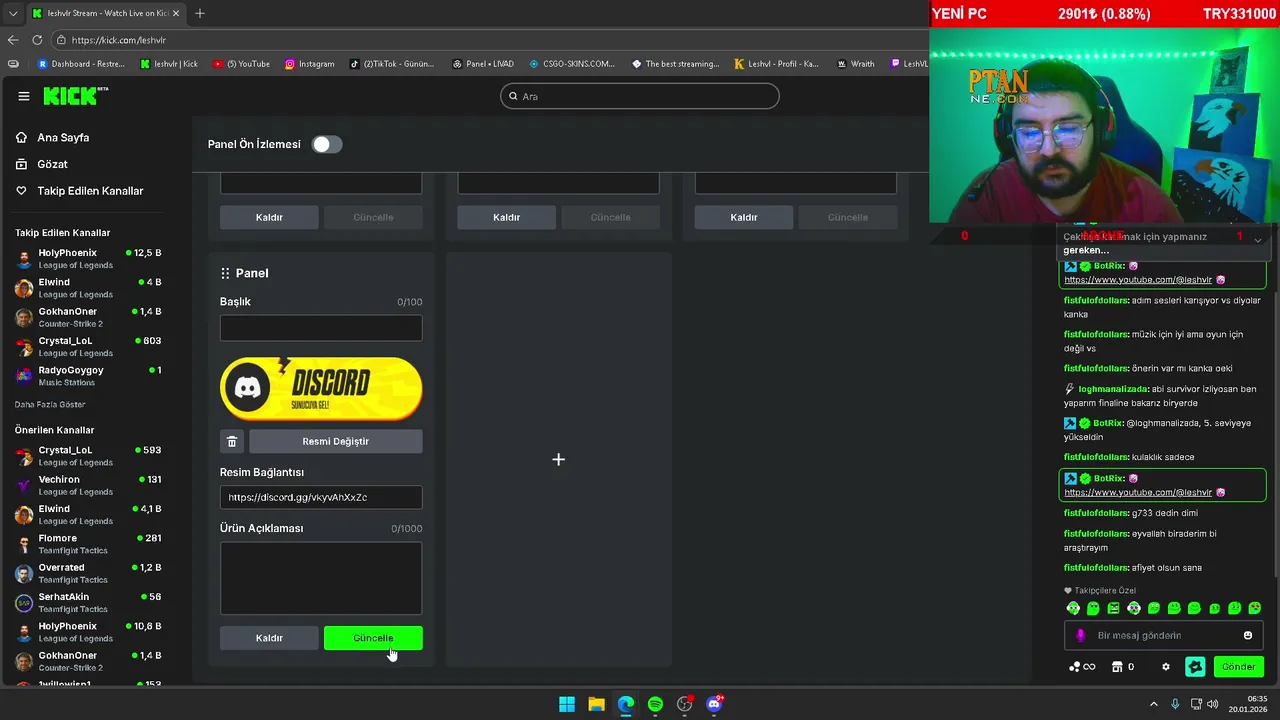Open the YouTube bookmark
This screenshot has height=720, width=1280.
(x=241, y=64)
